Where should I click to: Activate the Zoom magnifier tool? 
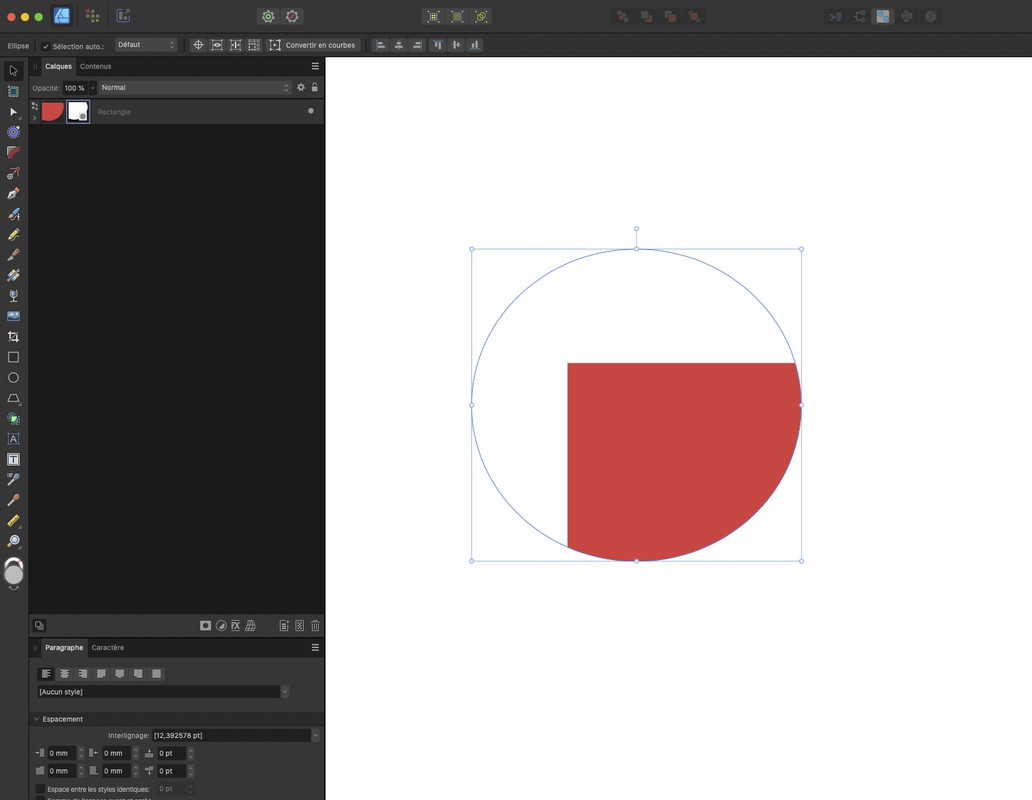[x=13, y=541]
